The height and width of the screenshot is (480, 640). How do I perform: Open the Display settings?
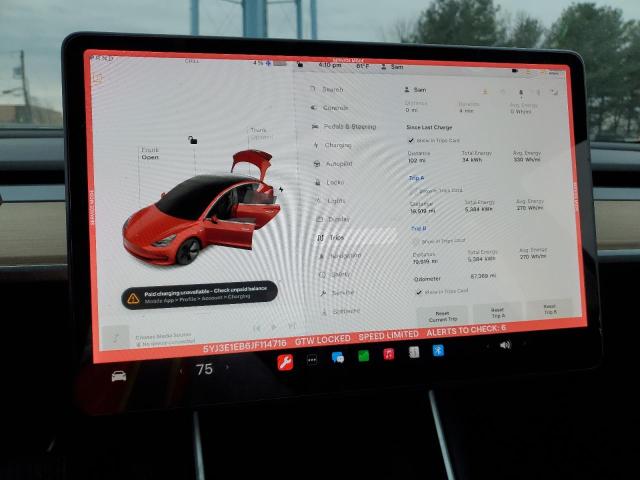click(334, 219)
